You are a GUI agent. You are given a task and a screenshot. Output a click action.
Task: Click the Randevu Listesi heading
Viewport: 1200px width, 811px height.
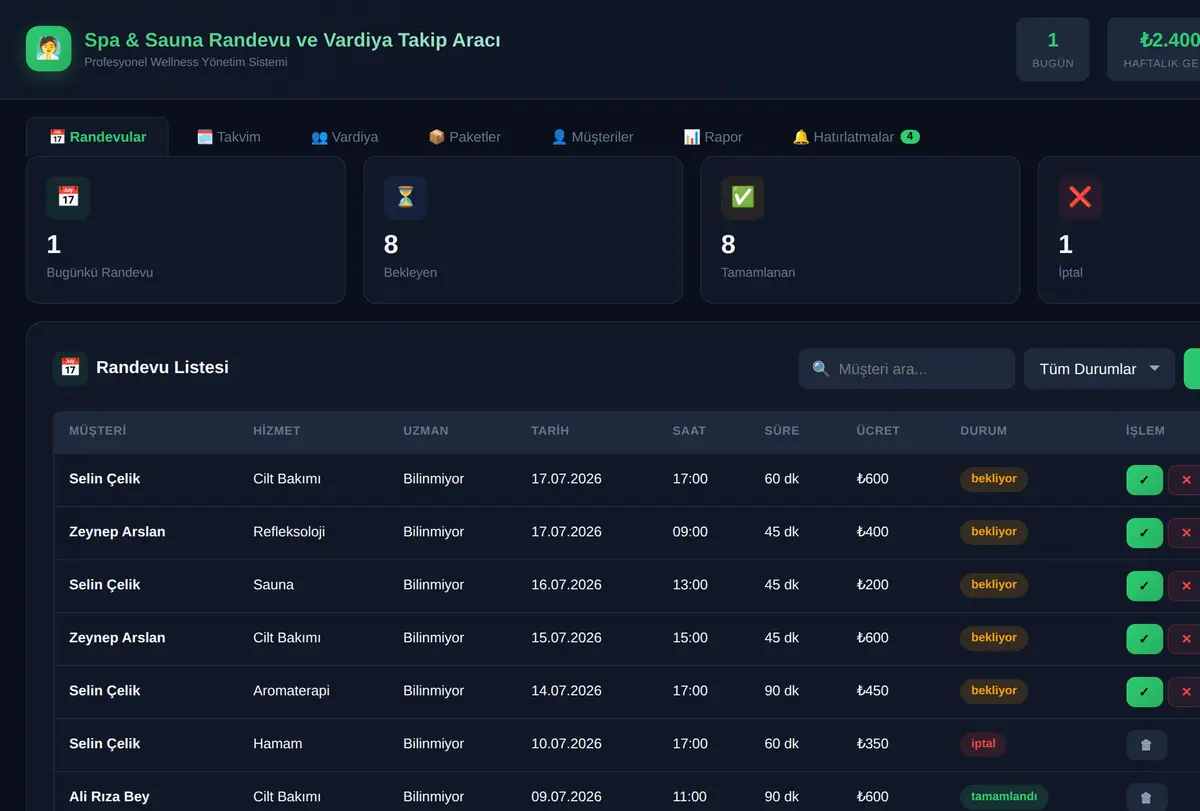[162, 367]
